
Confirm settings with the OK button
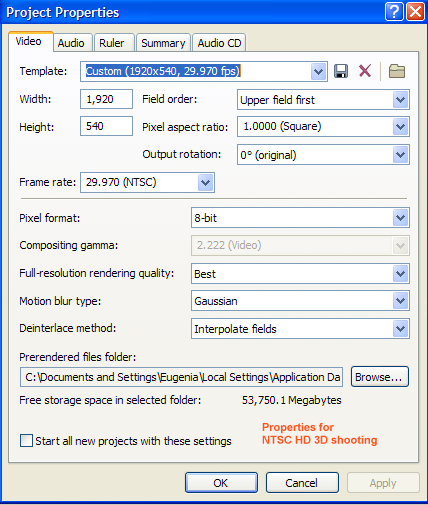(221, 482)
